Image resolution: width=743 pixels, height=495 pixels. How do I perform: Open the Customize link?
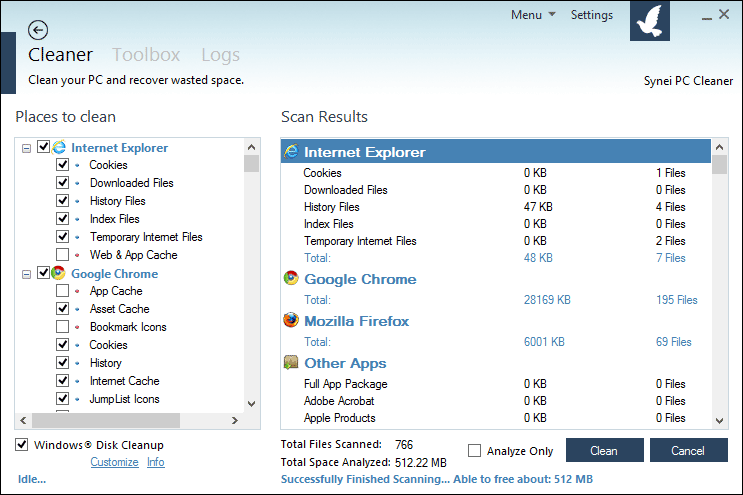click(x=114, y=462)
